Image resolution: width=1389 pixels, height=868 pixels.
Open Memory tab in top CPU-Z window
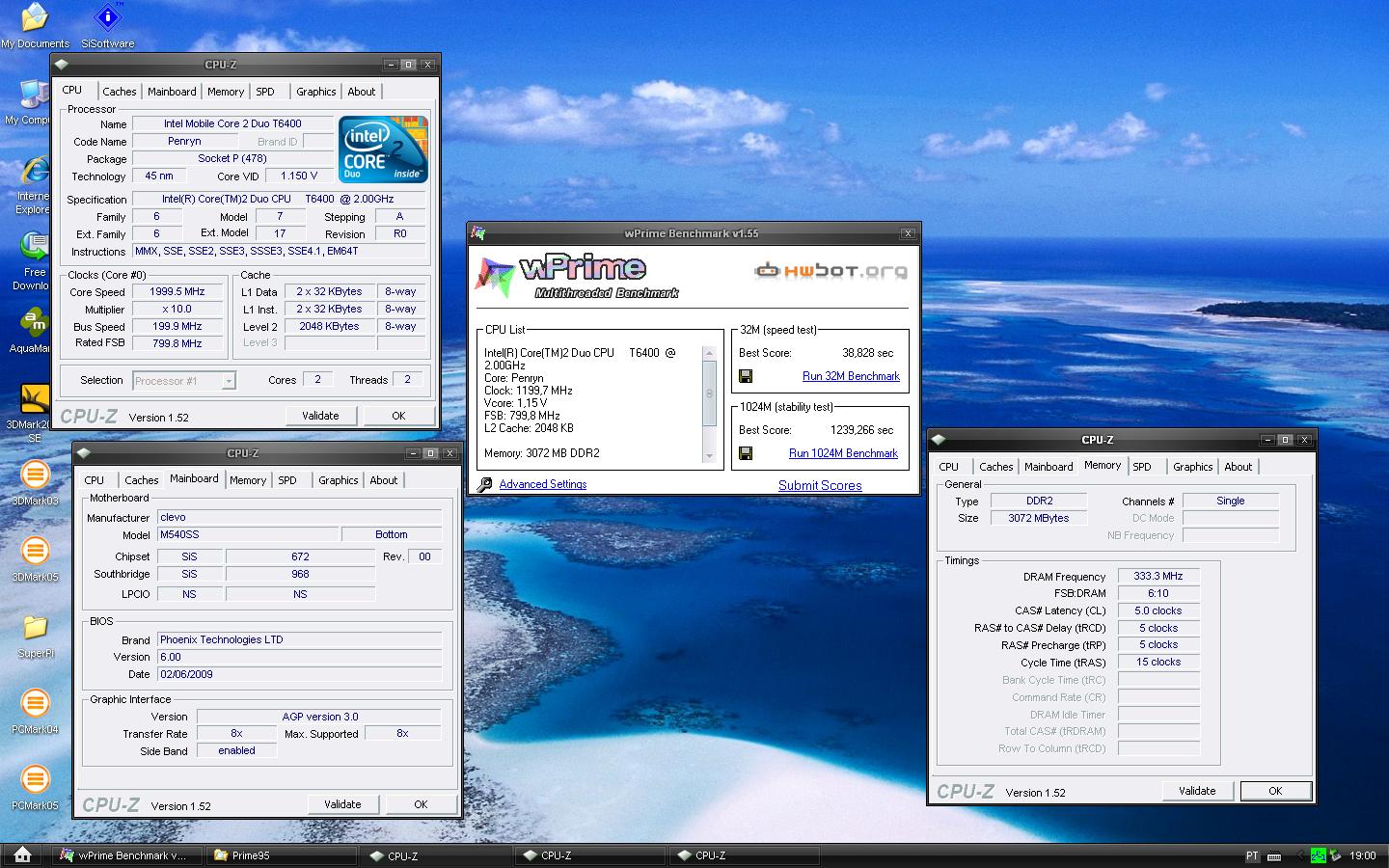[226, 92]
